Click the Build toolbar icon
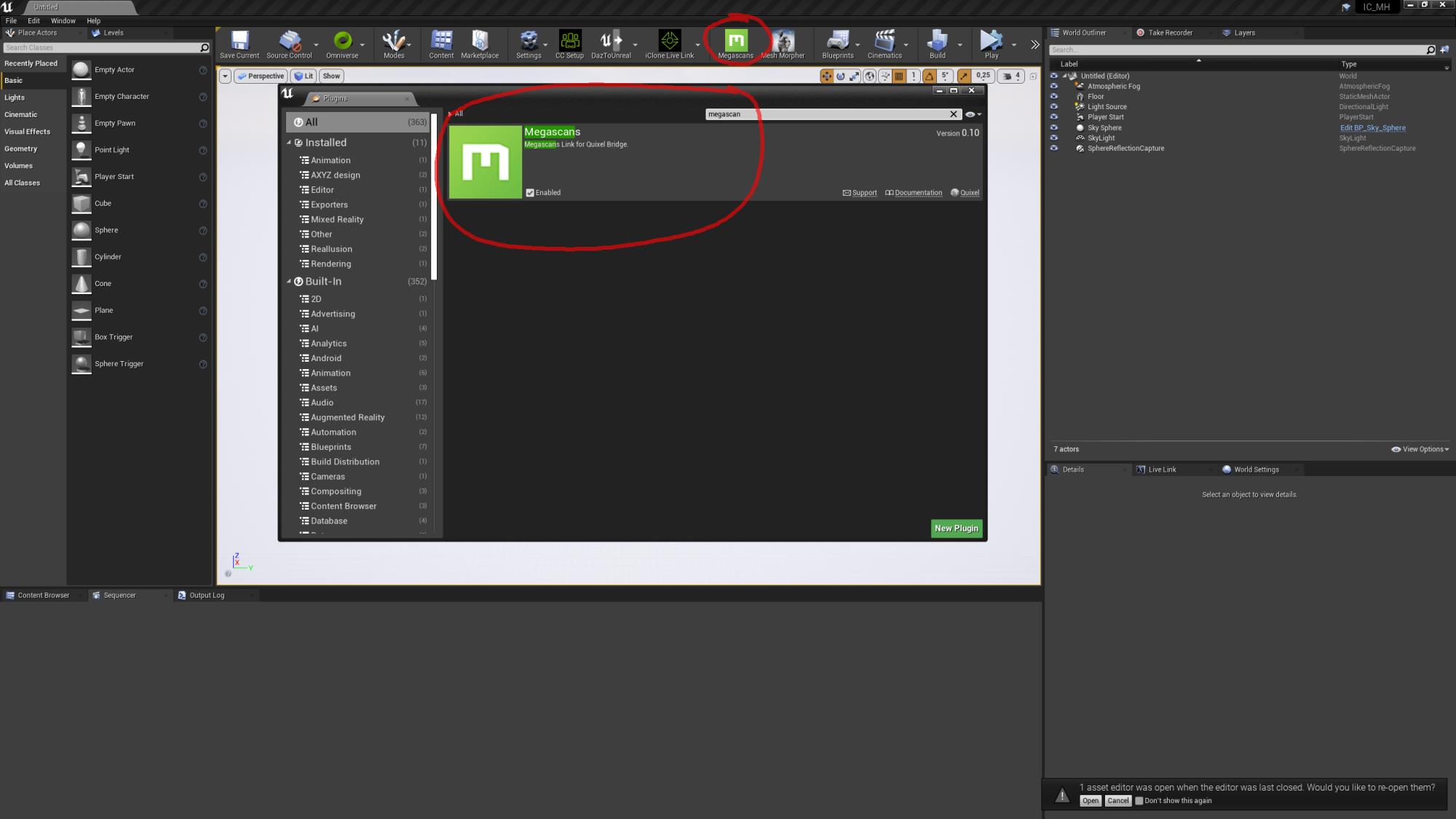1456x819 pixels. pos(938,44)
